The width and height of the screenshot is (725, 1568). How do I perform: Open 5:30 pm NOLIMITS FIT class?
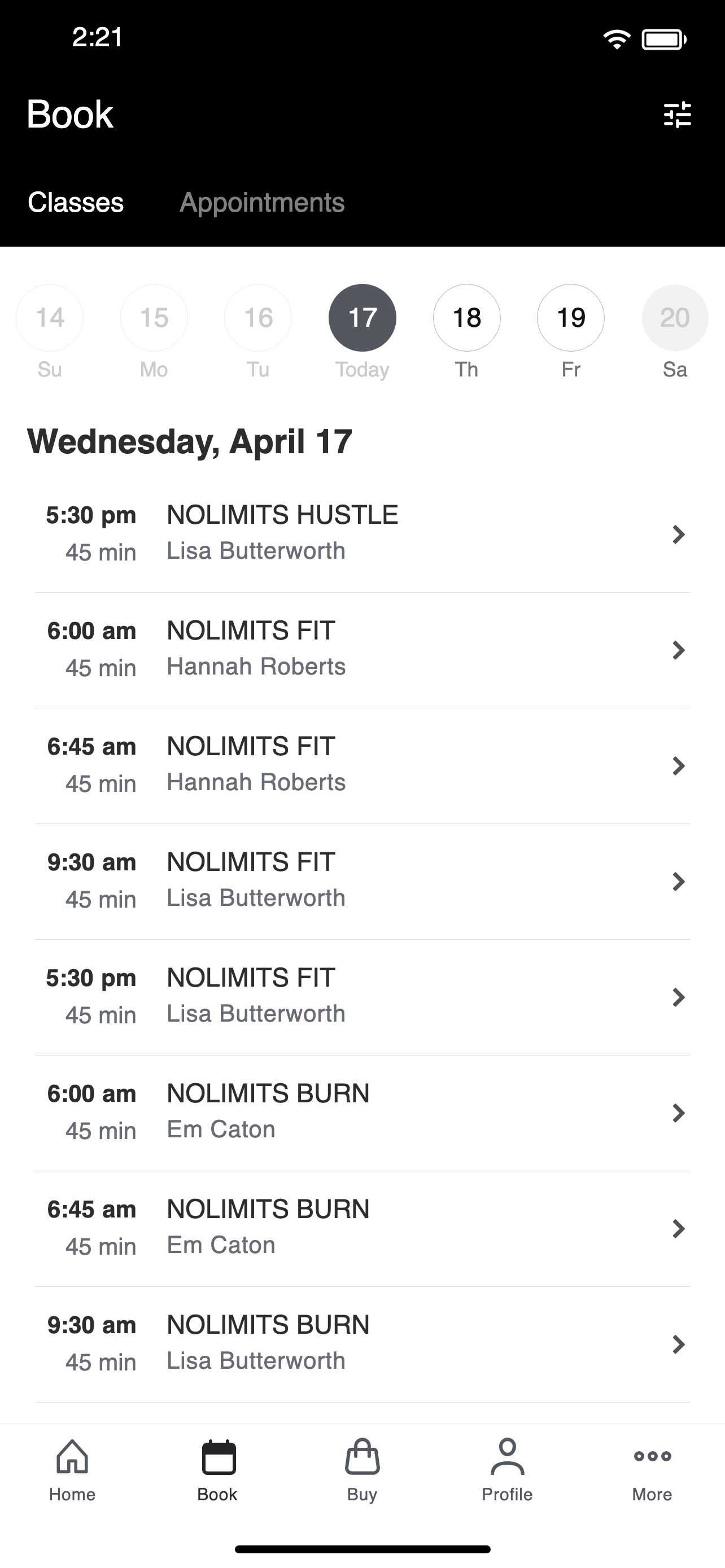pyautogui.click(x=362, y=997)
